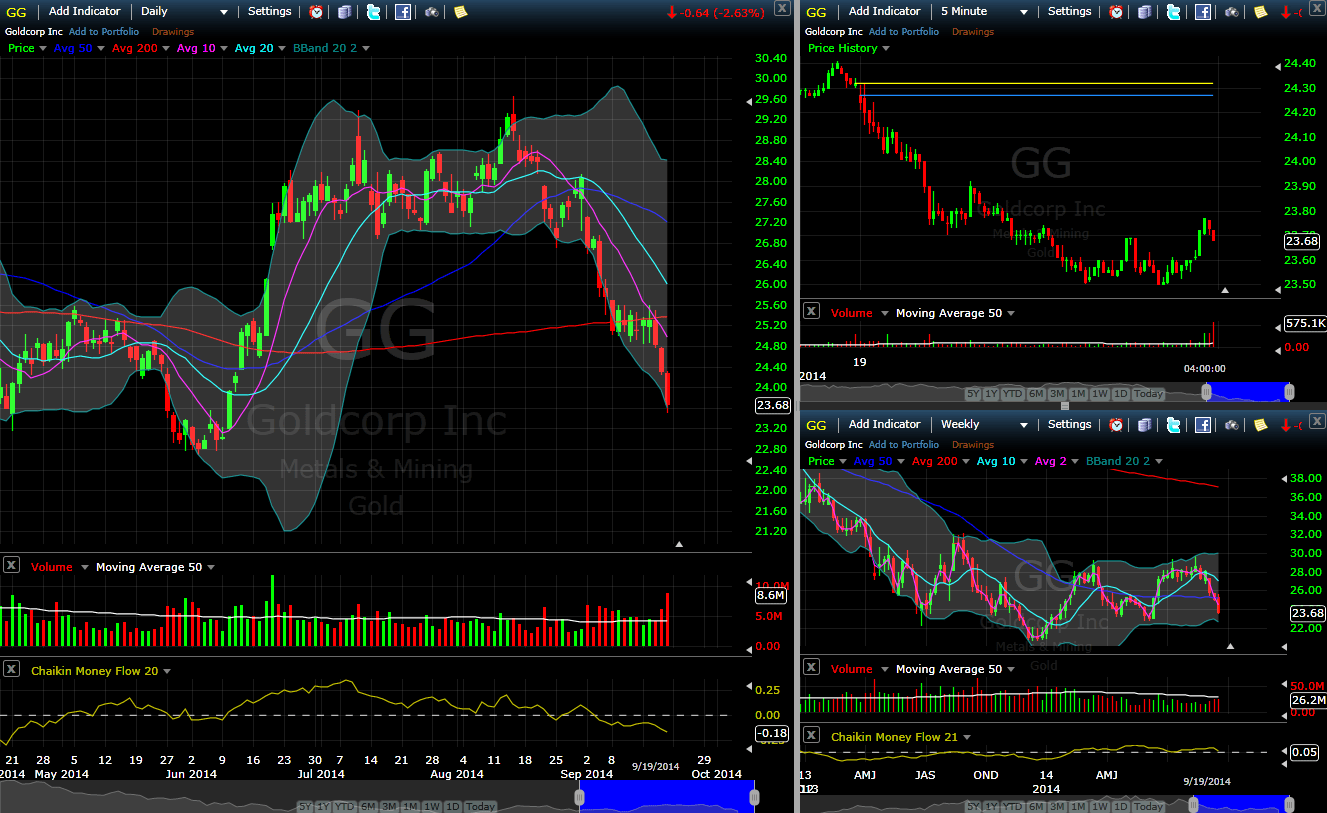
Task: Take snapshot with camera icon in Daily chart
Action: (431, 12)
